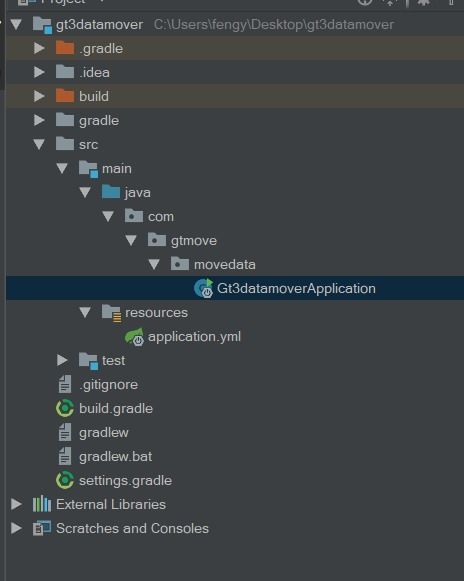The image size is (464, 581).
Task: Click the application.yml Spring config icon
Action: 134,336
